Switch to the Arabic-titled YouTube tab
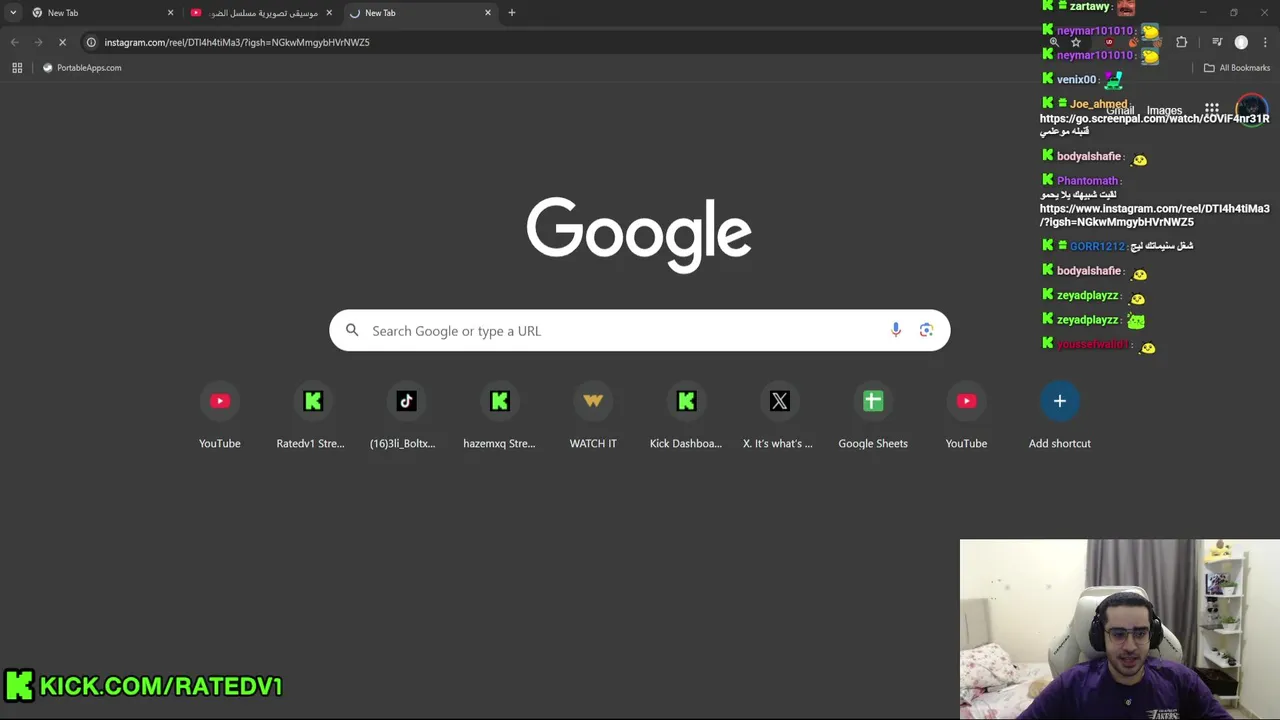The height and width of the screenshot is (720, 1280). click(260, 13)
